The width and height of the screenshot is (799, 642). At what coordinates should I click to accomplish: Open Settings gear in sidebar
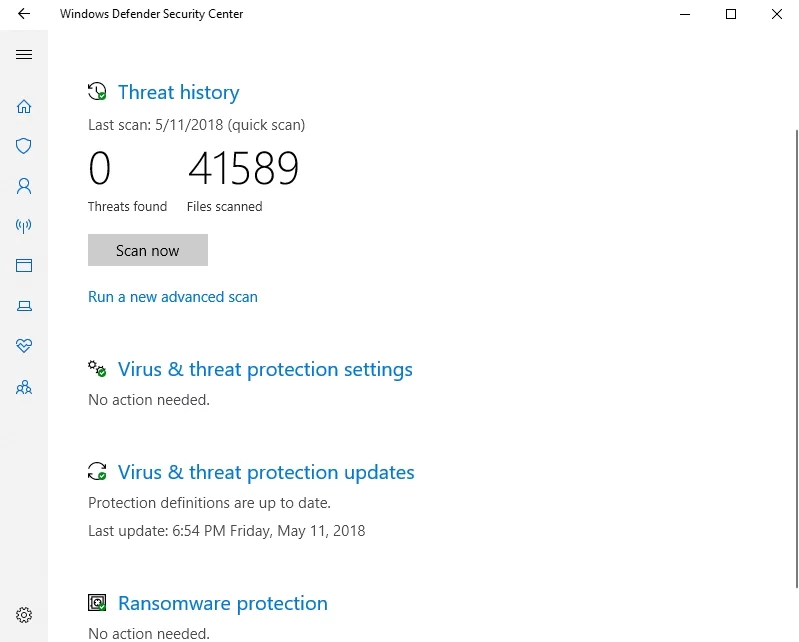pos(24,615)
